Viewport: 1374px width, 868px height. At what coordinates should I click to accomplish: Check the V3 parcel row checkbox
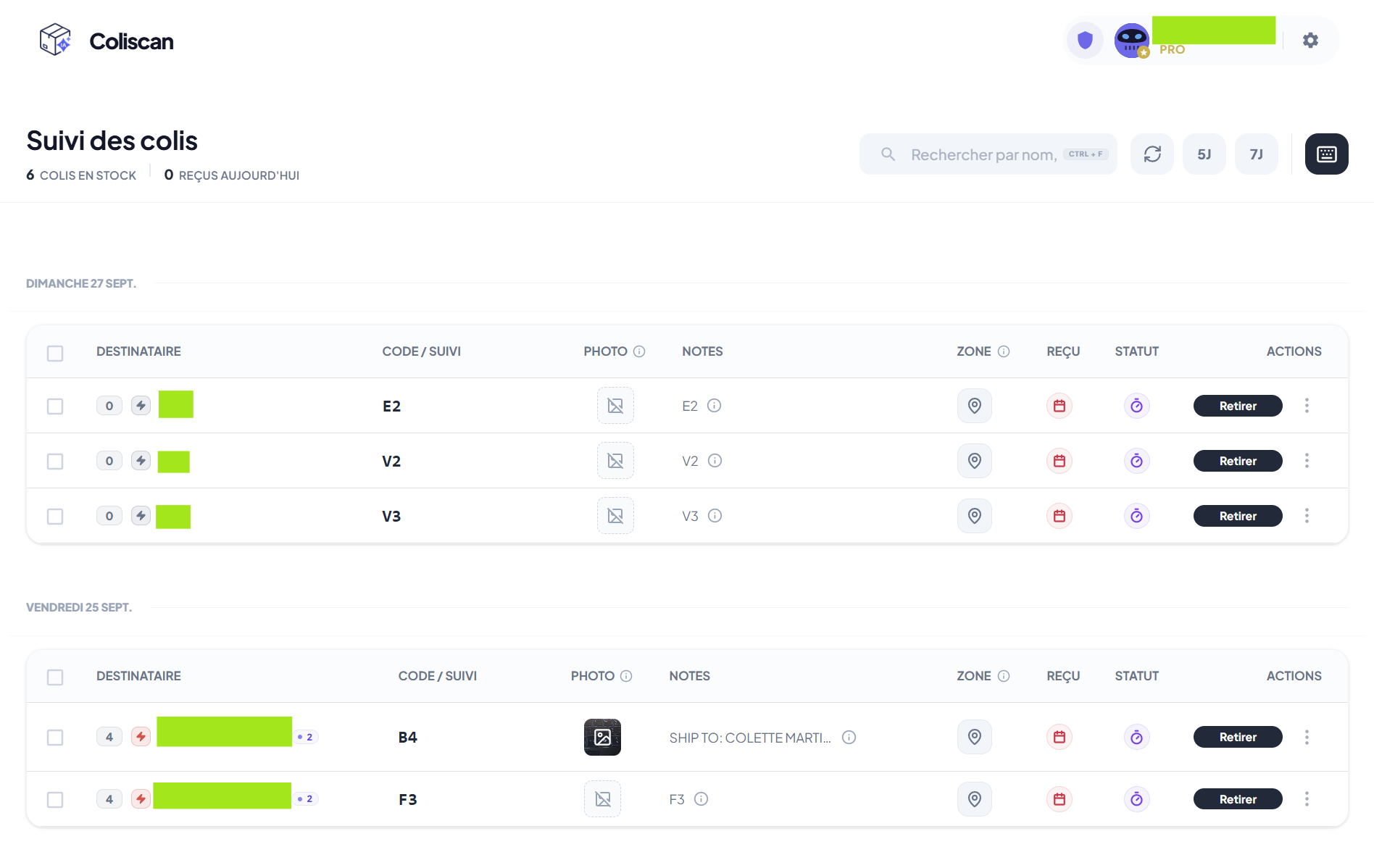tap(55, 517)
